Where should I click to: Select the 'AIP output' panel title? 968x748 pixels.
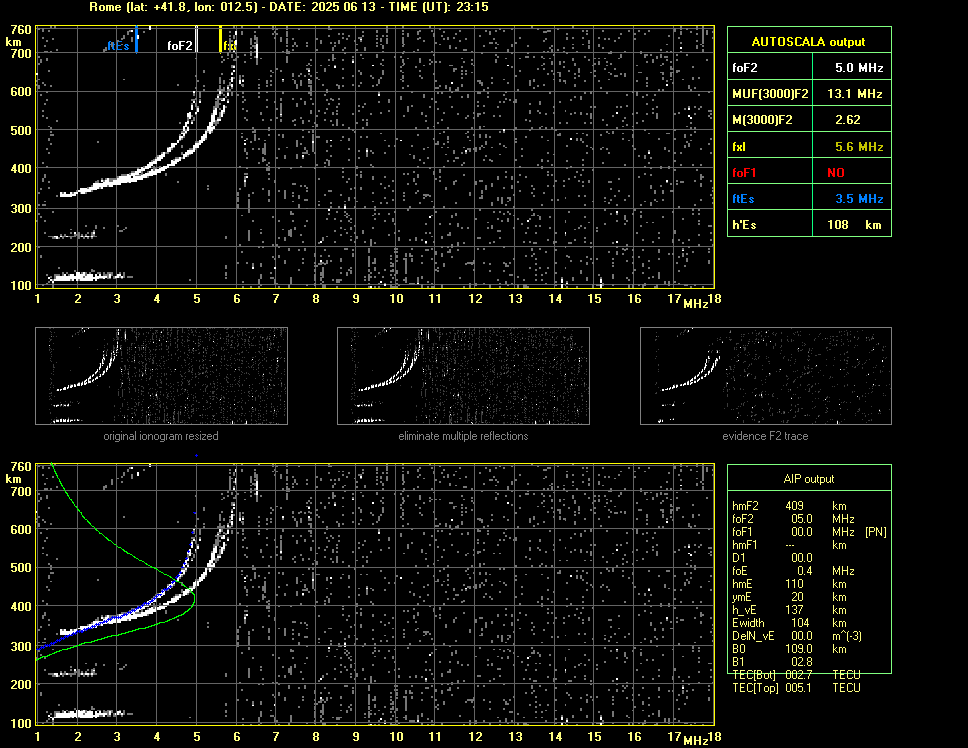pyautogui.click(x=808, y=479)
